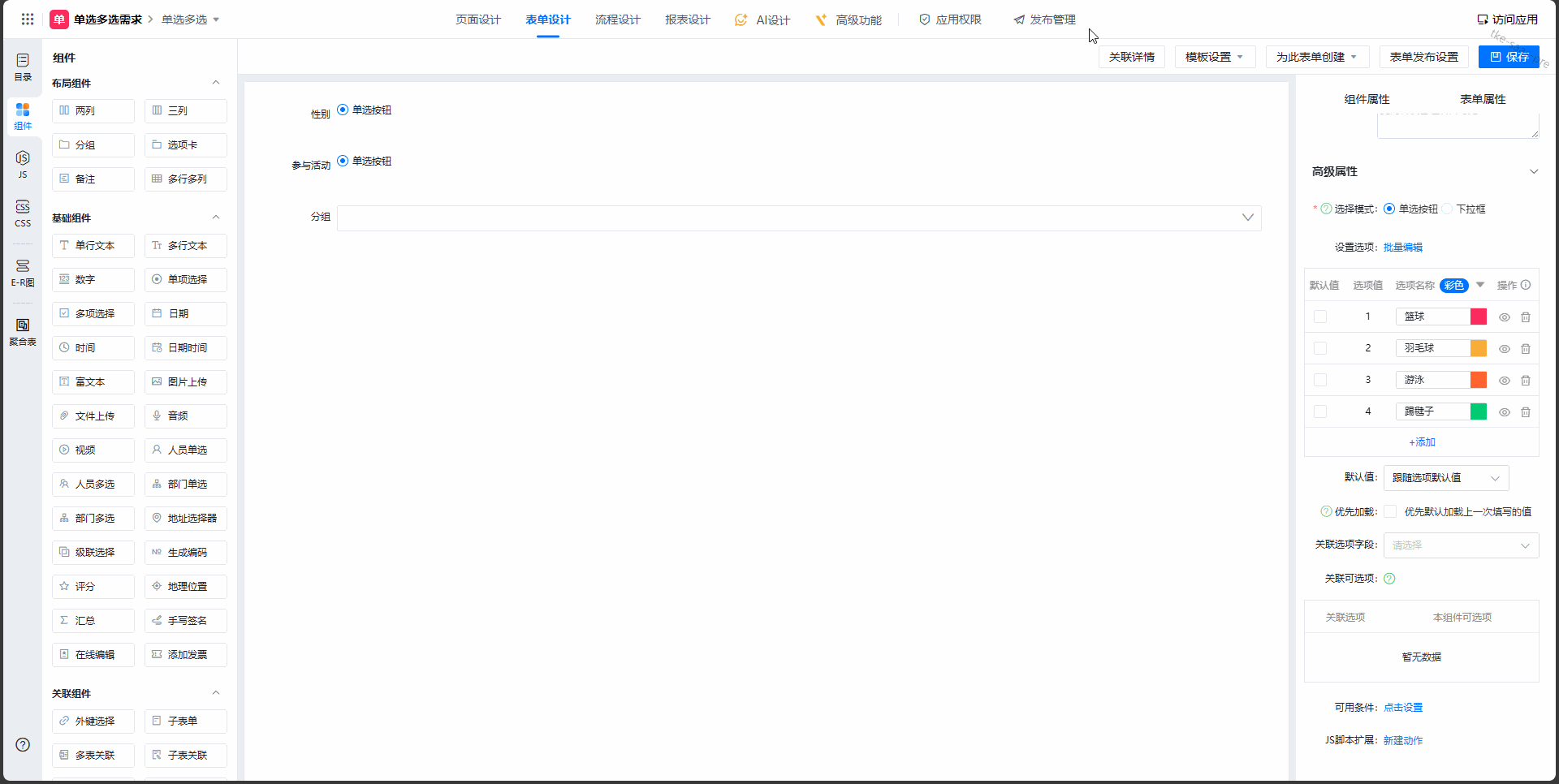Toggle visibility of the 羽毛球 option
The height and width of the screenshot is (784, 1559).
1504,349
